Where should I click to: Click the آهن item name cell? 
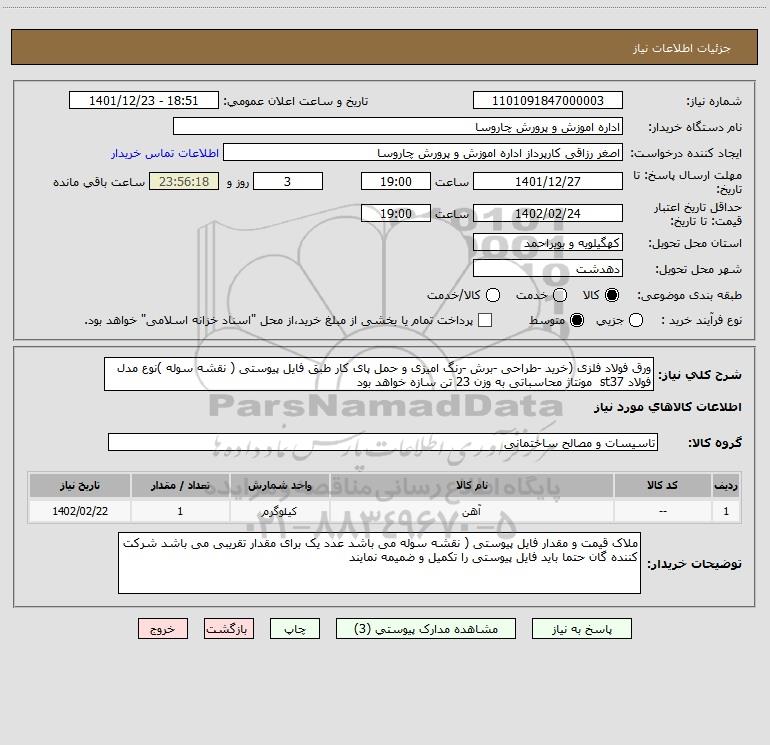(x=471, y=511)
